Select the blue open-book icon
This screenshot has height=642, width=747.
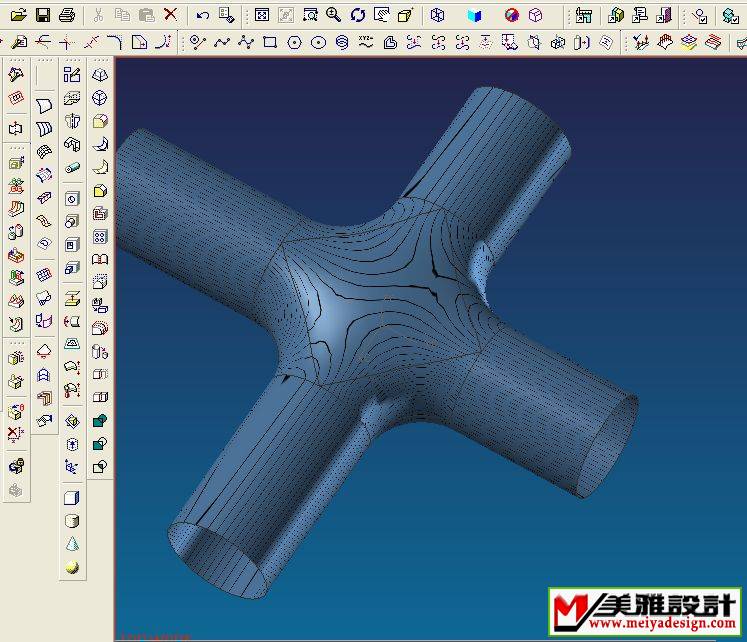474,16
